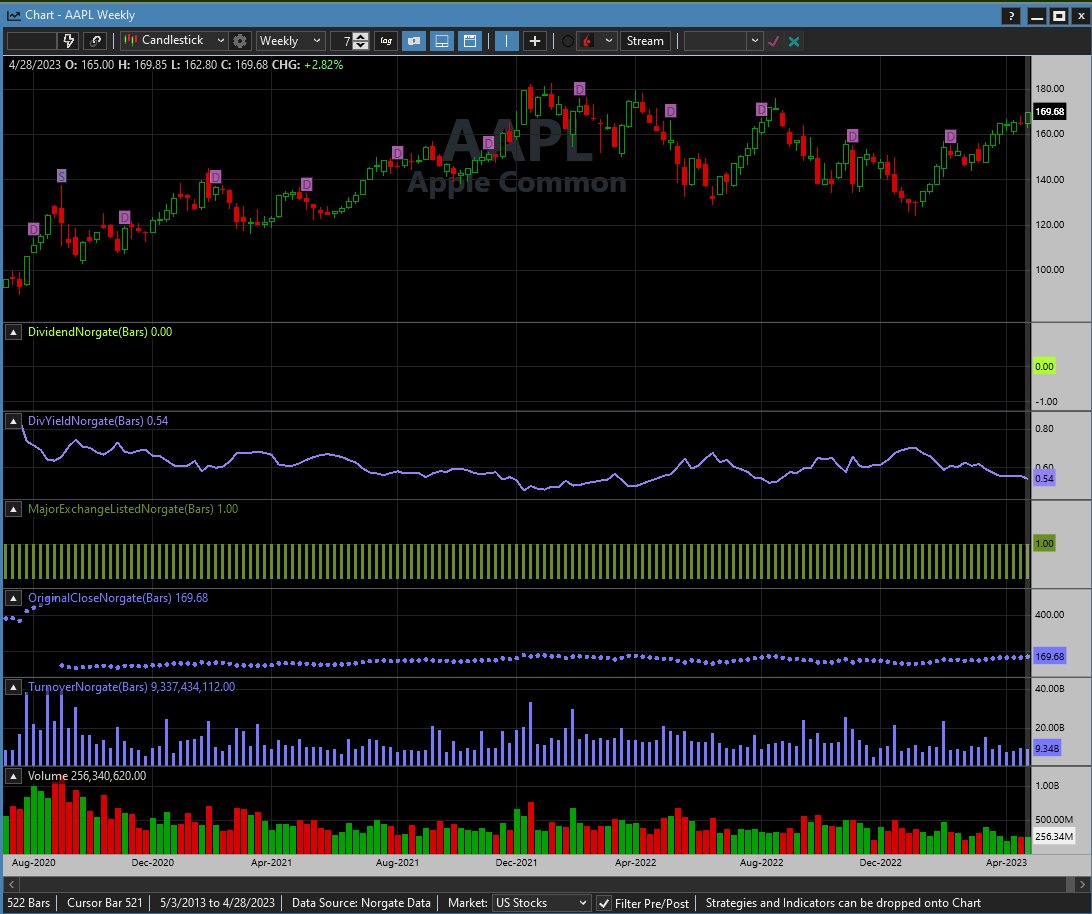This screenshot has width=1092, height=914.
Task: Click the S split event marker
Action: tap(61, 176)
